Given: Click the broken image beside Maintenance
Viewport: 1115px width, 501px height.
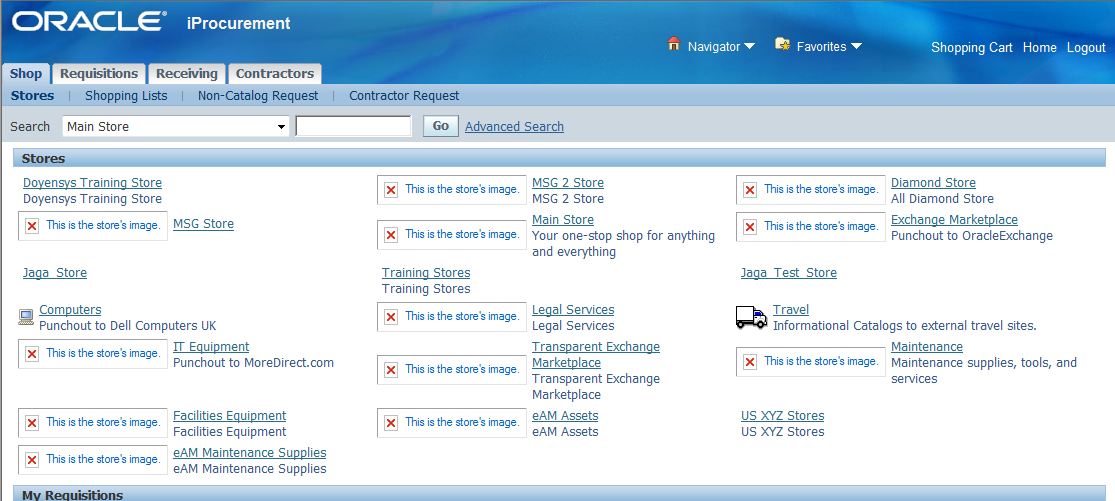Looking at the screenshot, I should click(x=811, y=362).
